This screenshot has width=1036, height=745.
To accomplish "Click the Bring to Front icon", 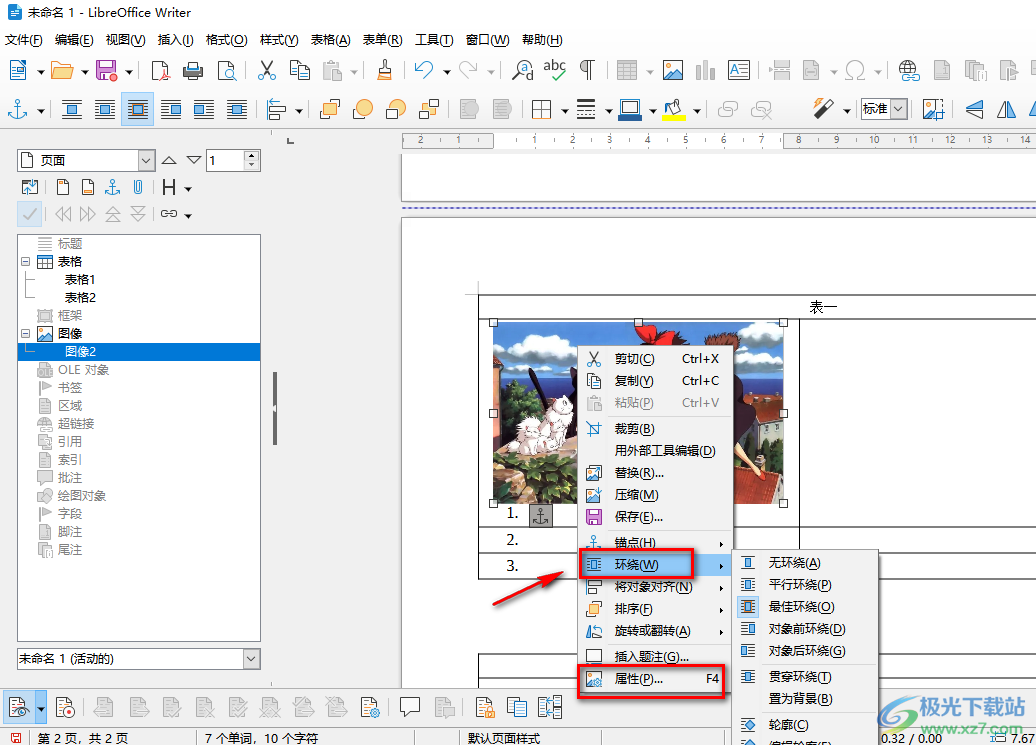I will pos(330,109).
